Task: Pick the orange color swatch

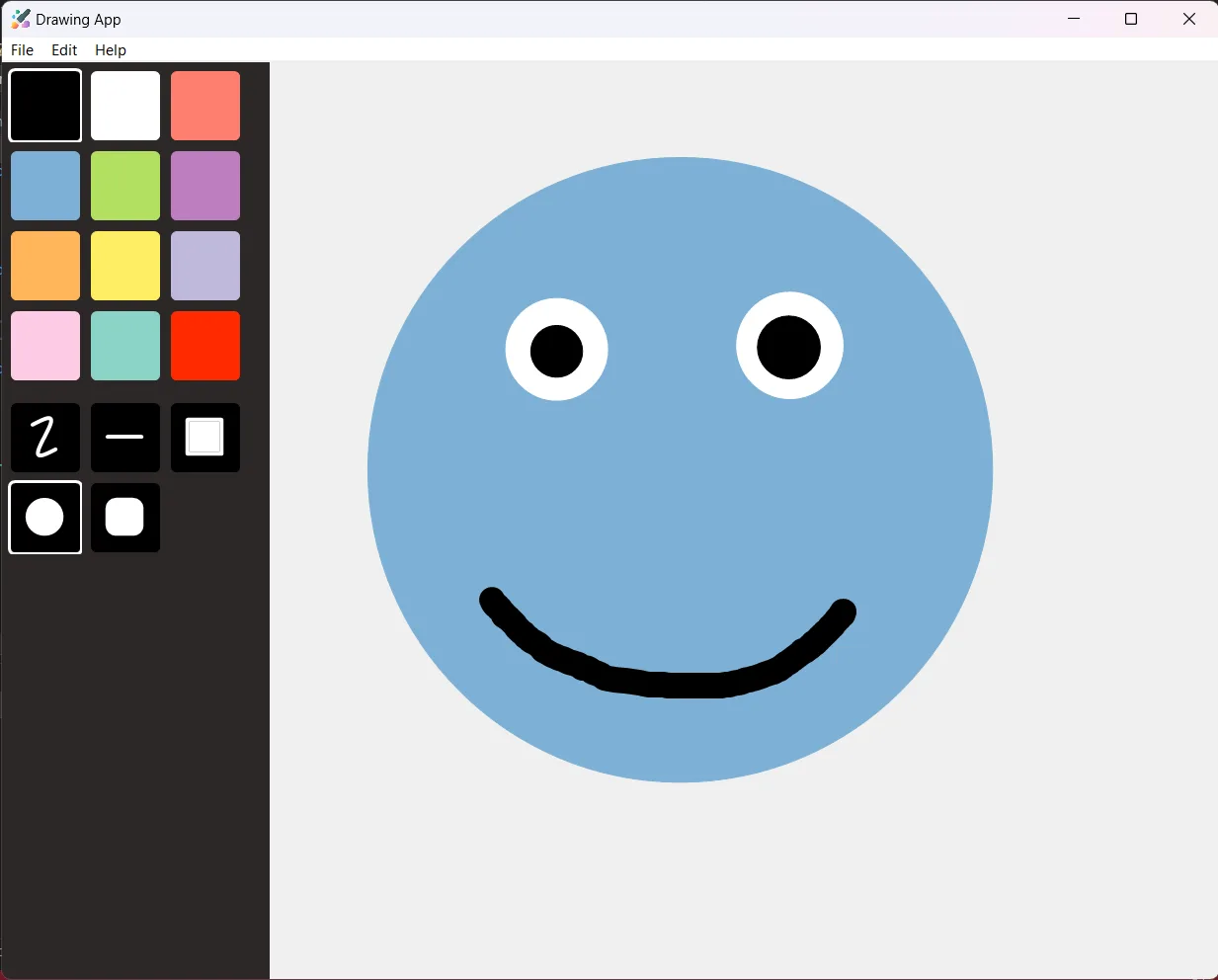Action: (45, 266)
